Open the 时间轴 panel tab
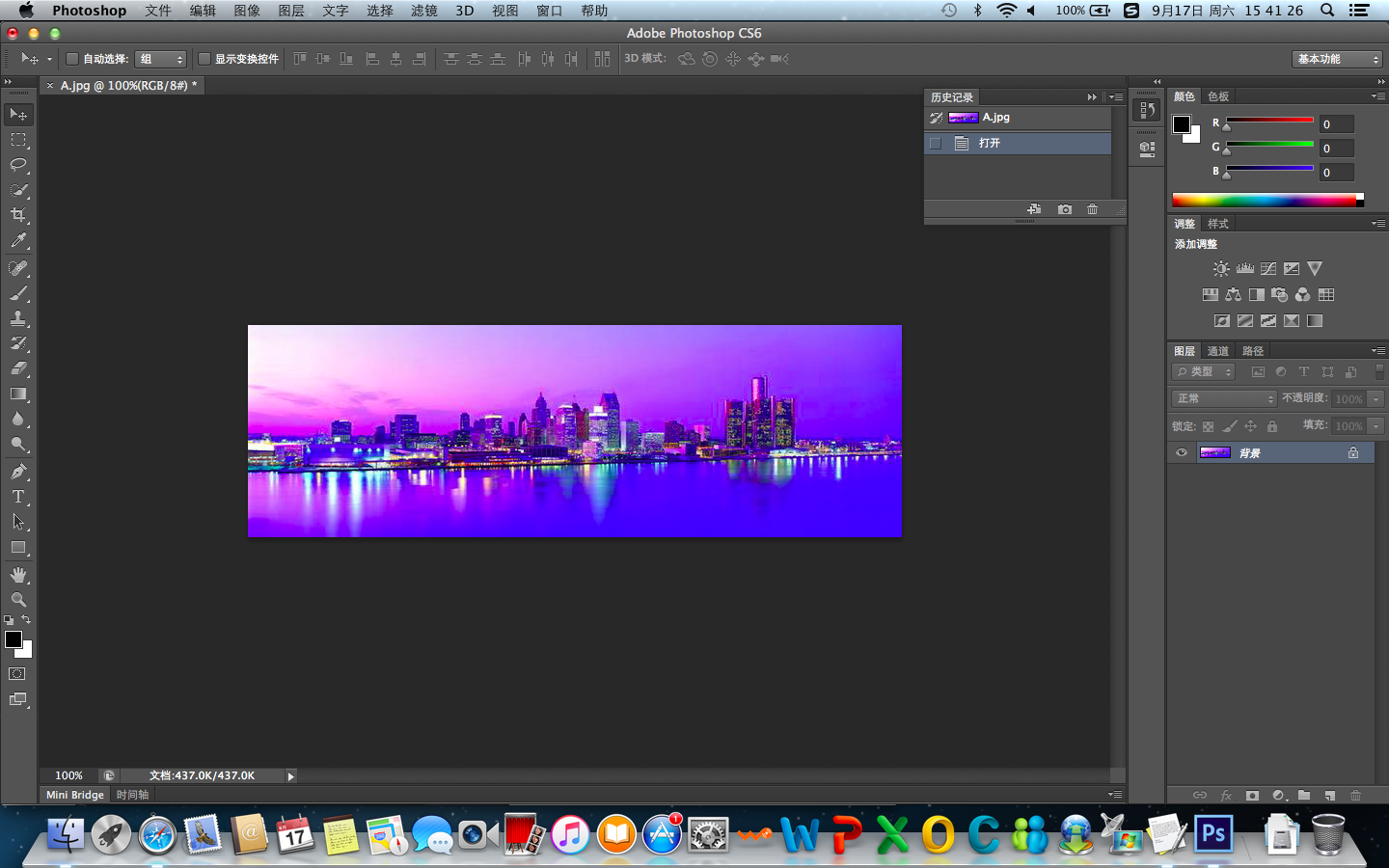Screen dimensions: 1389x868 [x=132, y=795]
